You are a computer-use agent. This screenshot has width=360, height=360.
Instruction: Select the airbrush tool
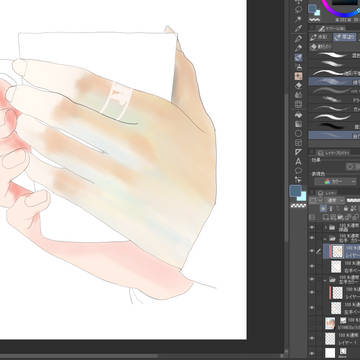pyautogui.click(x=299, y=67)
